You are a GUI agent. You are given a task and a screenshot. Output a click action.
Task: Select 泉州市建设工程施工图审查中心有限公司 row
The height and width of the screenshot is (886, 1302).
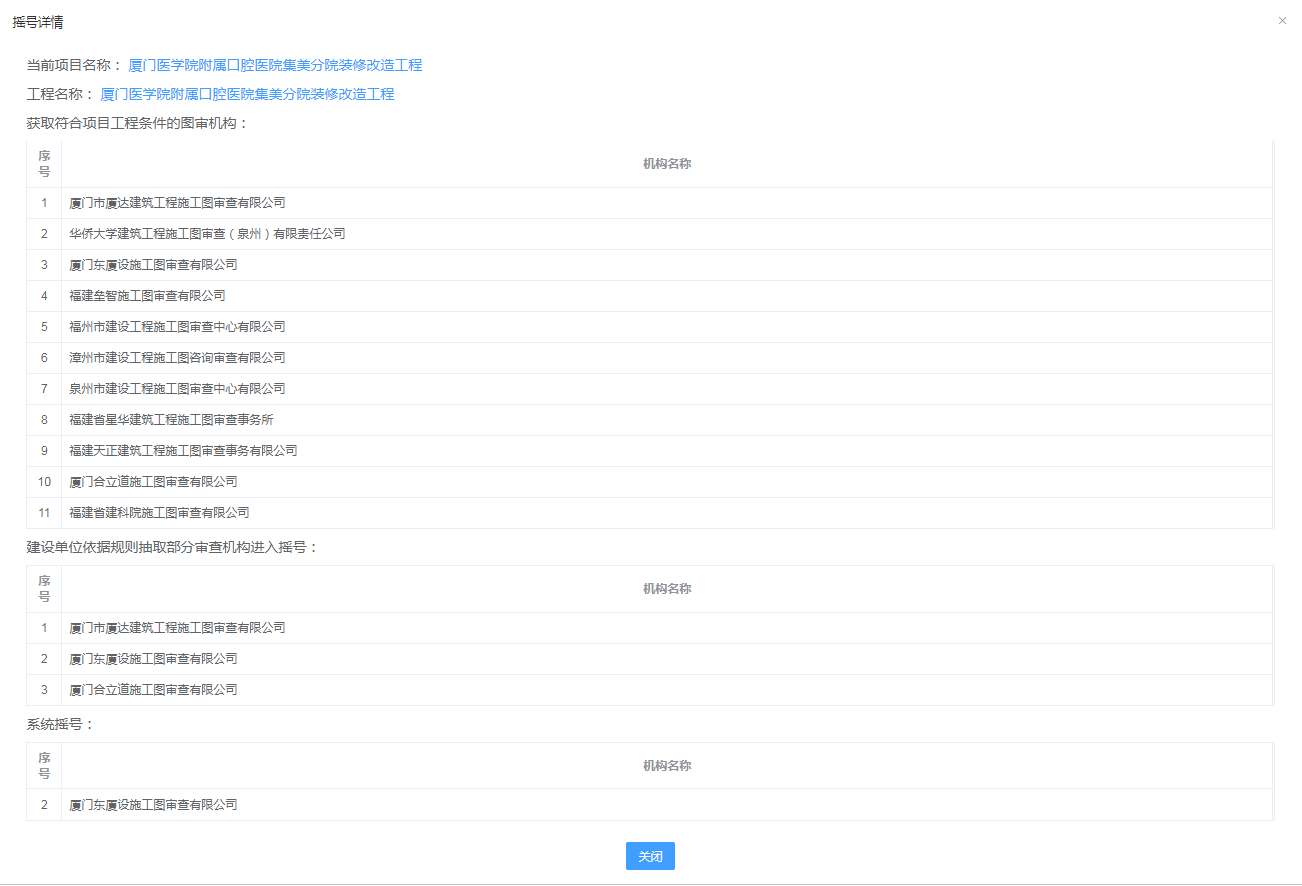coord(650,389)
